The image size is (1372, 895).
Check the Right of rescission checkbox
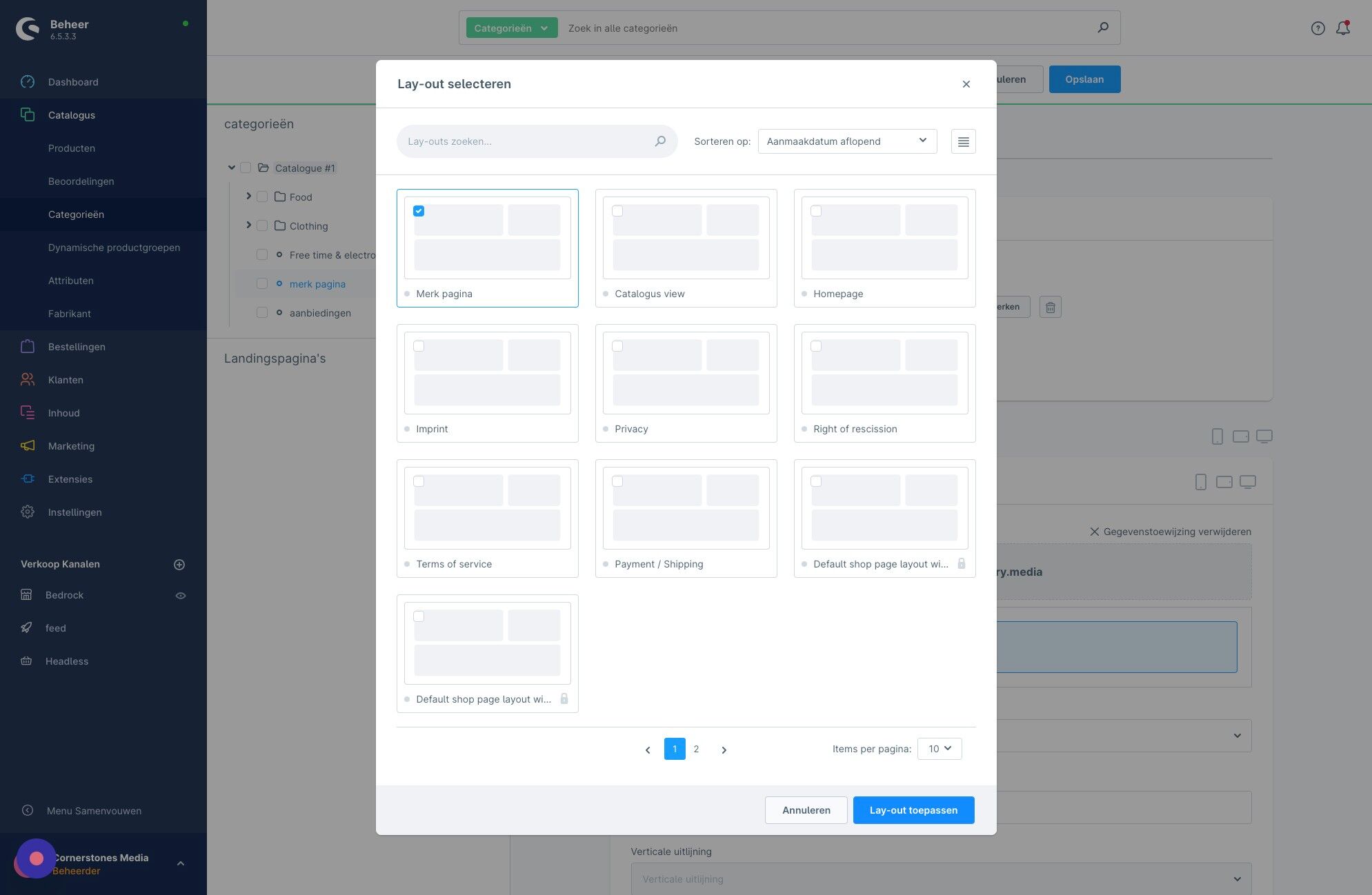[816, 346]
